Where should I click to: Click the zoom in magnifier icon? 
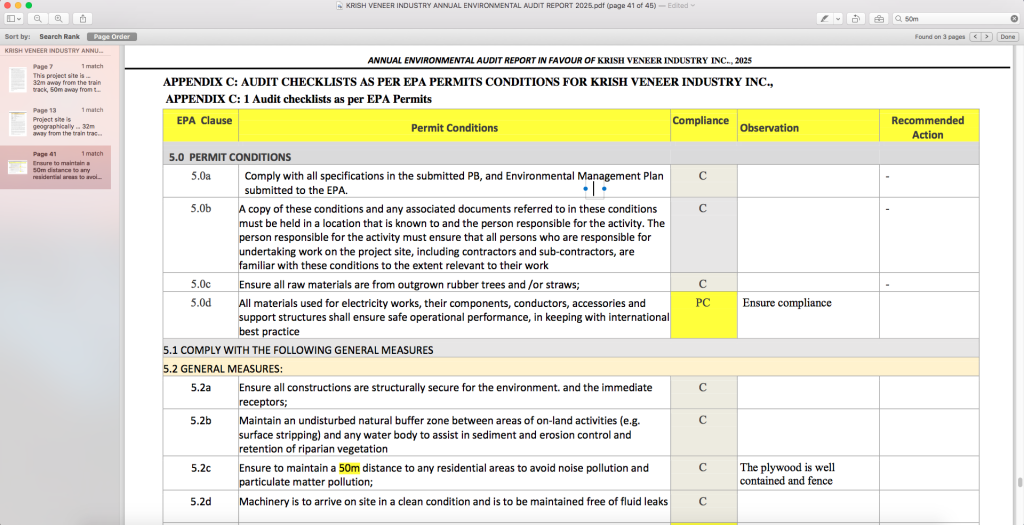click(59, 19)
